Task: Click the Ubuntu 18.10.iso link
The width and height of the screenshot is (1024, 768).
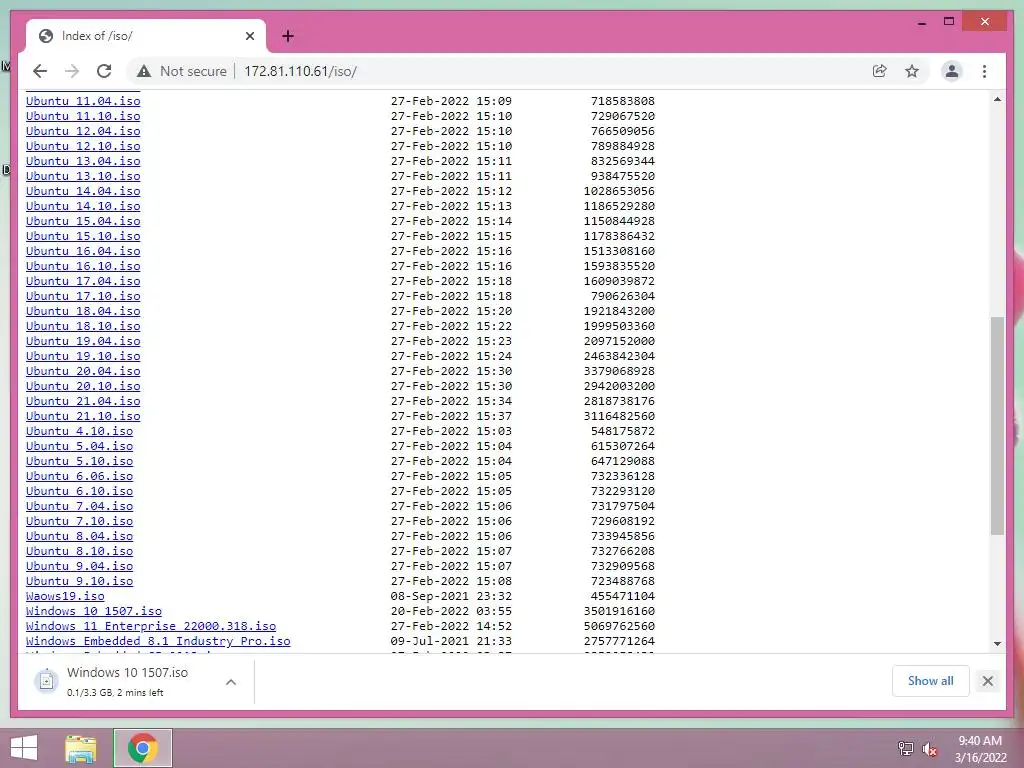Action: click(x=83, y=327)
